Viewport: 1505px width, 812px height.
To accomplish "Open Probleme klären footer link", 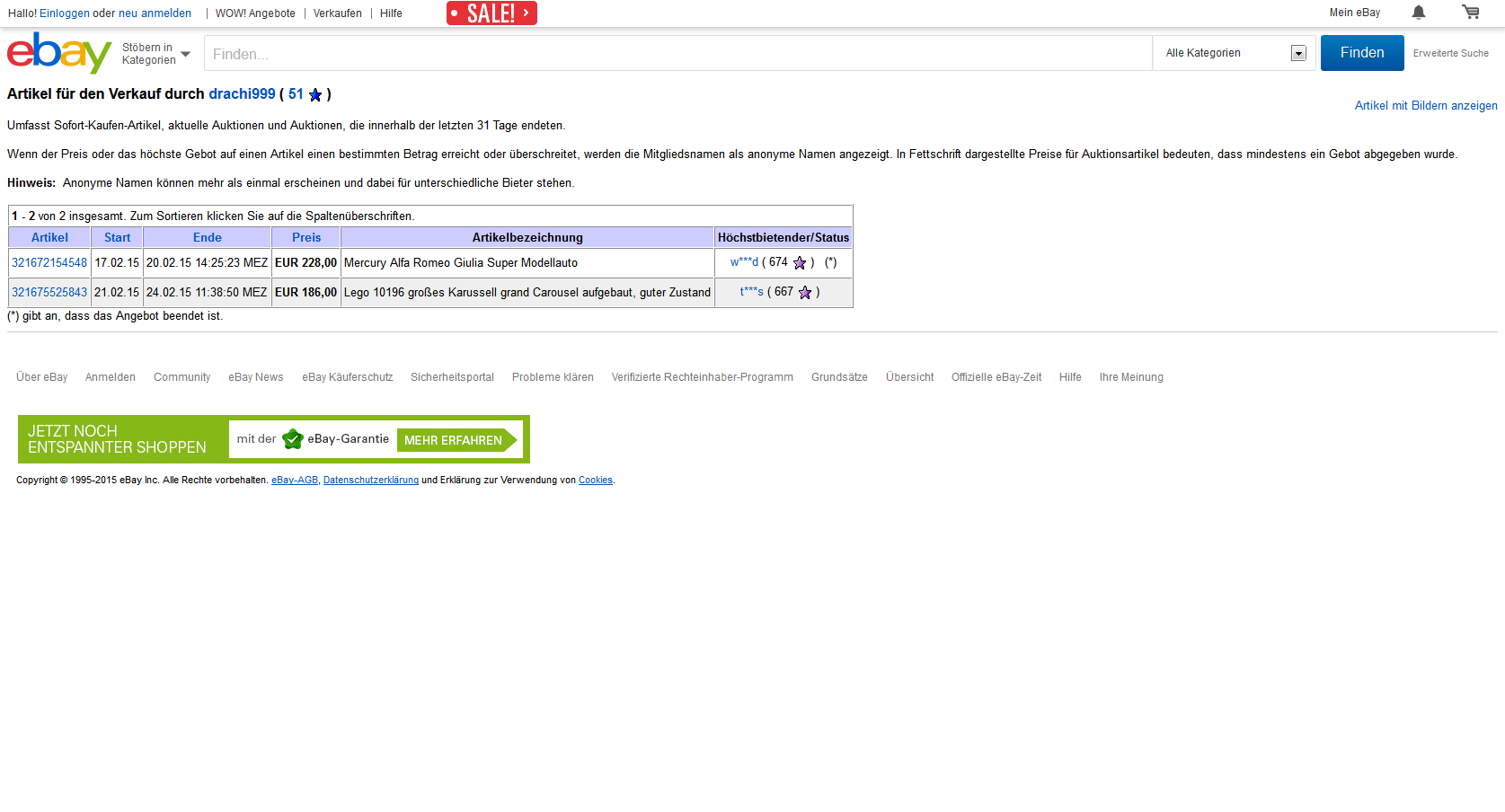I will pyautogui.click(x=553, y=377).
